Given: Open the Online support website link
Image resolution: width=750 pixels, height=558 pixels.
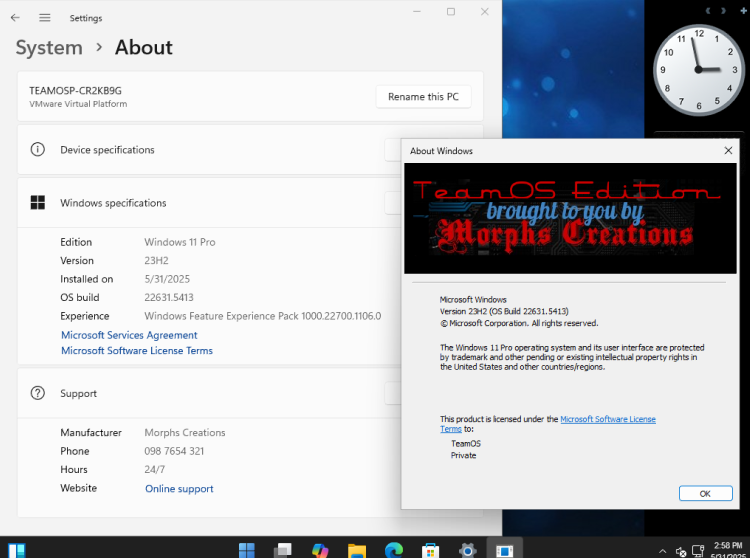Looking at the screenshot, I should pos(179,489).
